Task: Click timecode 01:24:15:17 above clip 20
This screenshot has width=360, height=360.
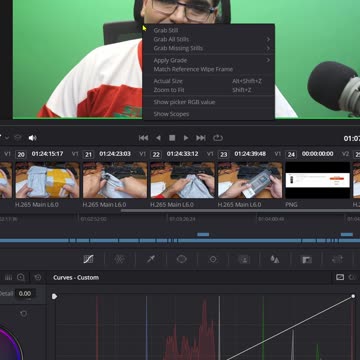Action: click(47, 154)
